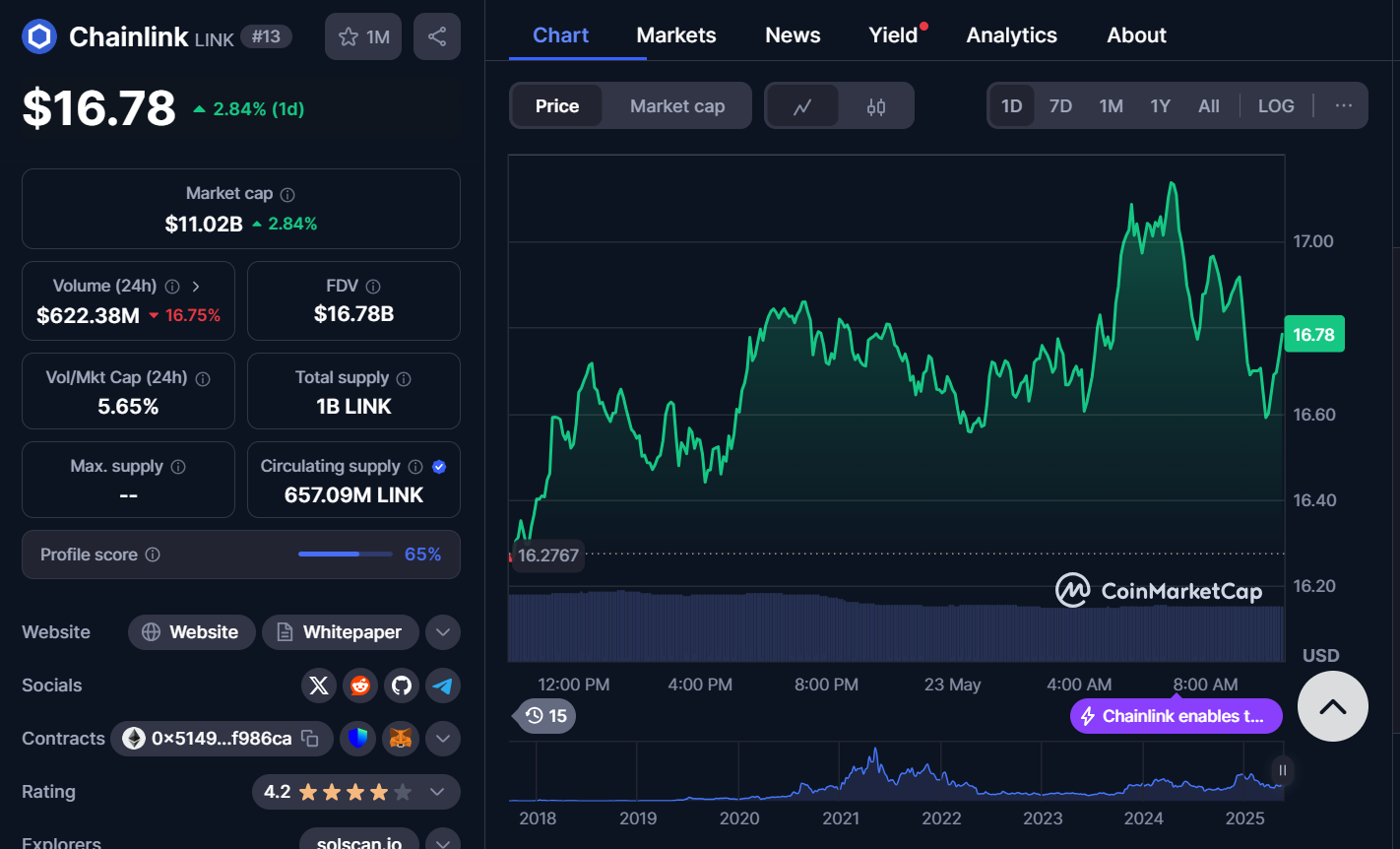Click the #13 rank badge
This screenshot has height=849, width=1400.
tap(266, 37)
